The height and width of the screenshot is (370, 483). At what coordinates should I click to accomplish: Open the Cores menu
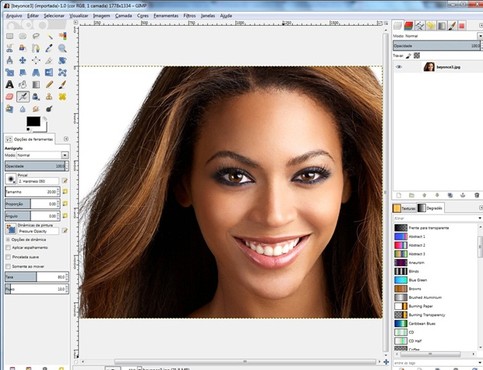click(143, 16)
